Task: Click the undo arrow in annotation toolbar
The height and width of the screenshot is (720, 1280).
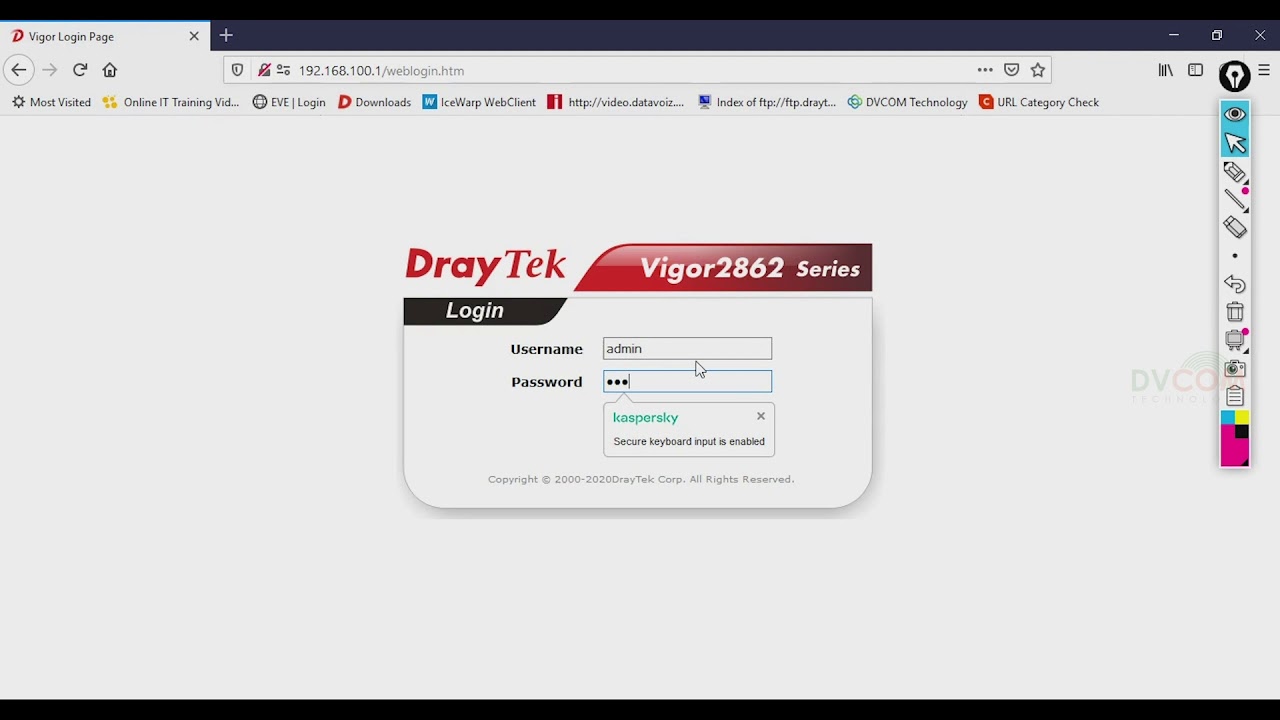Action: 1235,284
